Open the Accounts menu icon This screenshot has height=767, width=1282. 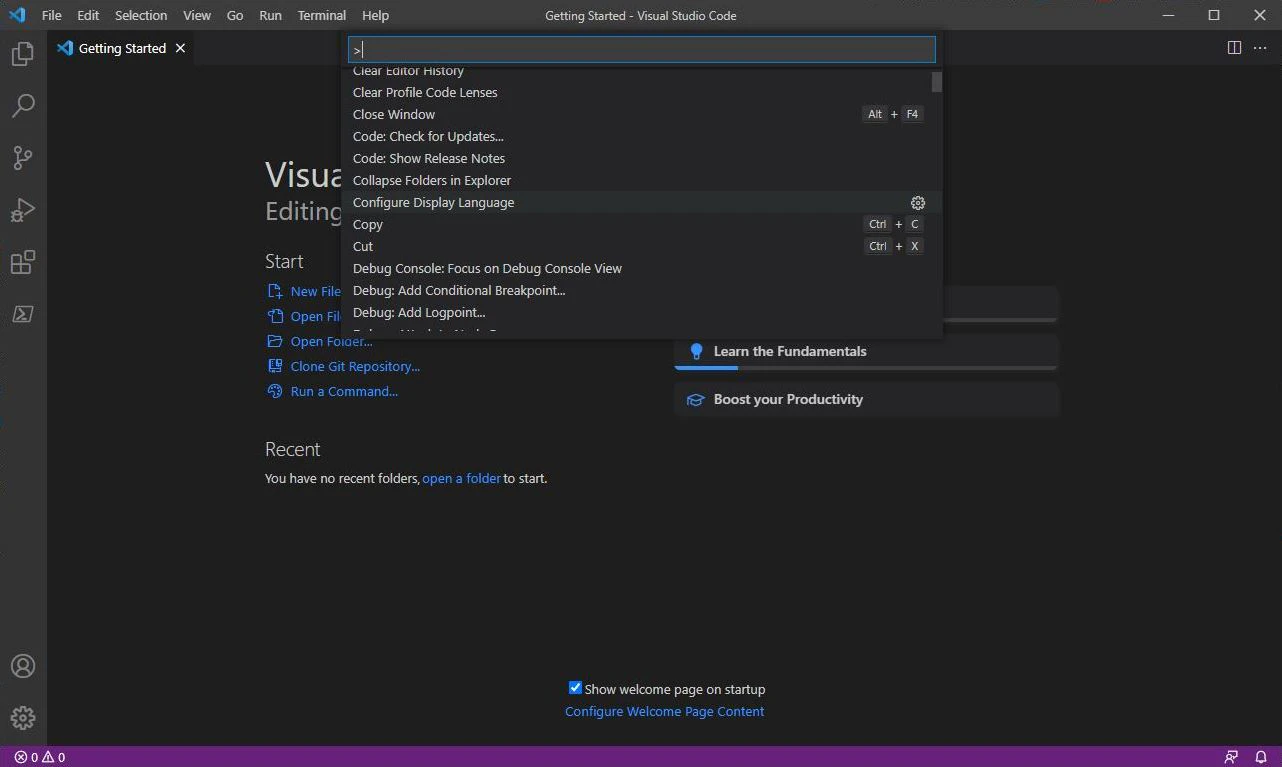23,666
